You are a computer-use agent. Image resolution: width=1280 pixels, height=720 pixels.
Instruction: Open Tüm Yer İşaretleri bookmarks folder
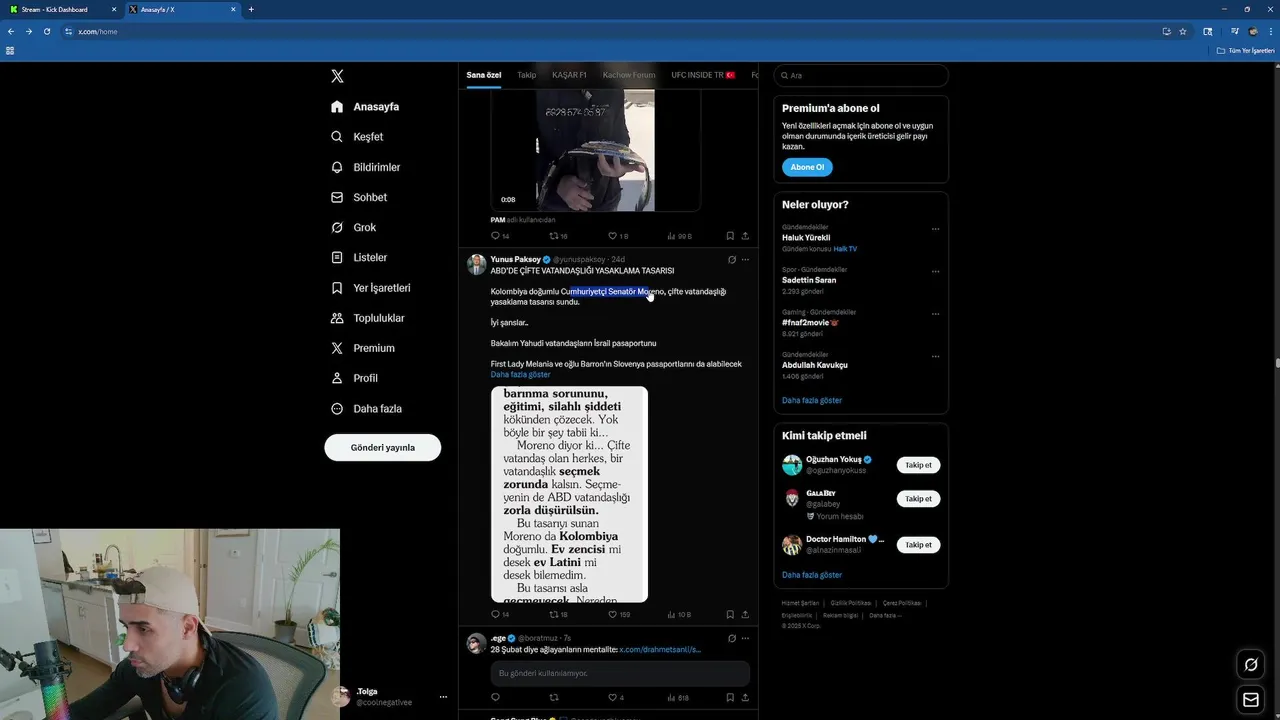(1246, 50)
